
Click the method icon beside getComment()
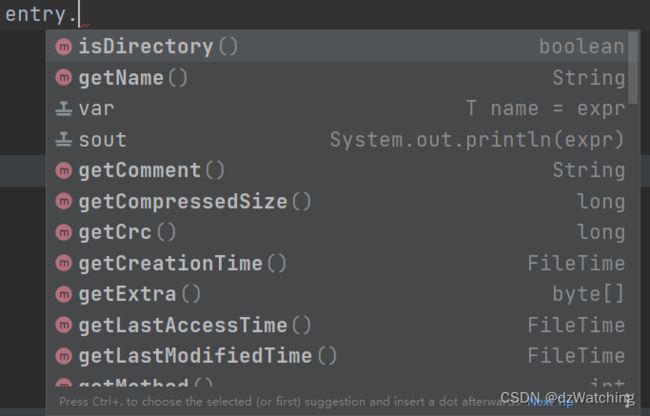point(64,170)
